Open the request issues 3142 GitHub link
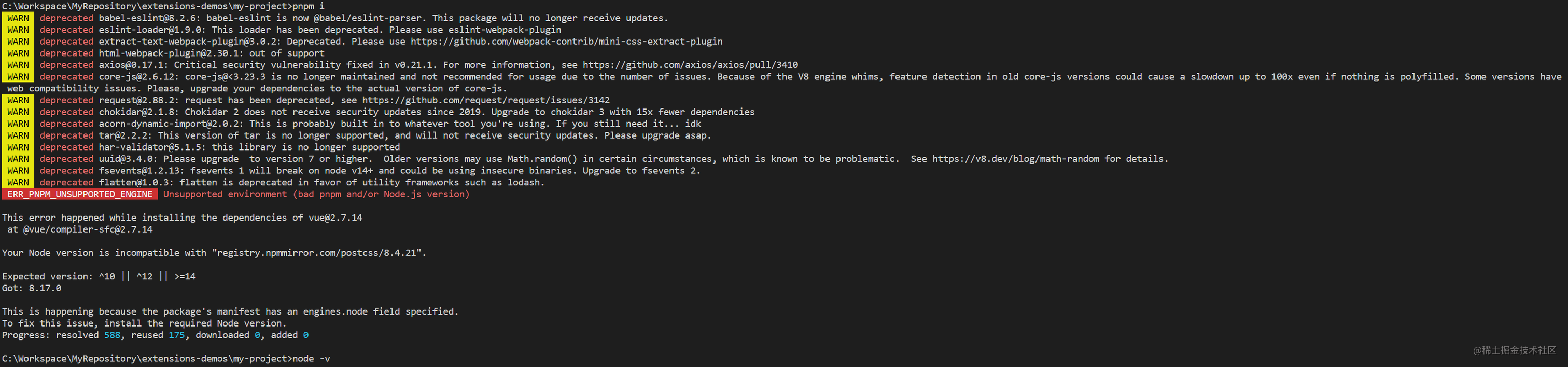This screenshot has width=1568, height=367. coord(486,100)
